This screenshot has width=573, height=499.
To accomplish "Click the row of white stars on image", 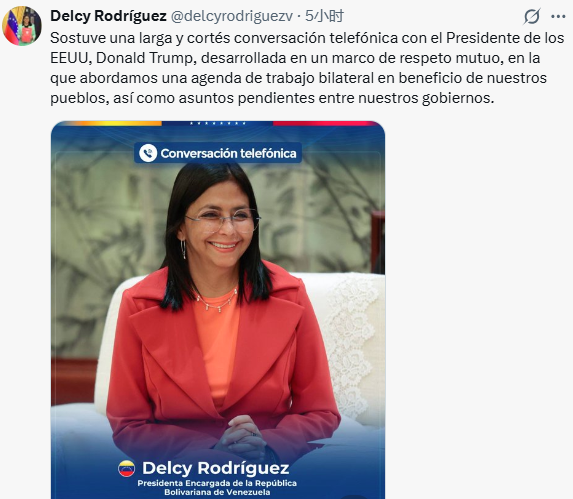I will pyautogui.click(x=218, y=123).
